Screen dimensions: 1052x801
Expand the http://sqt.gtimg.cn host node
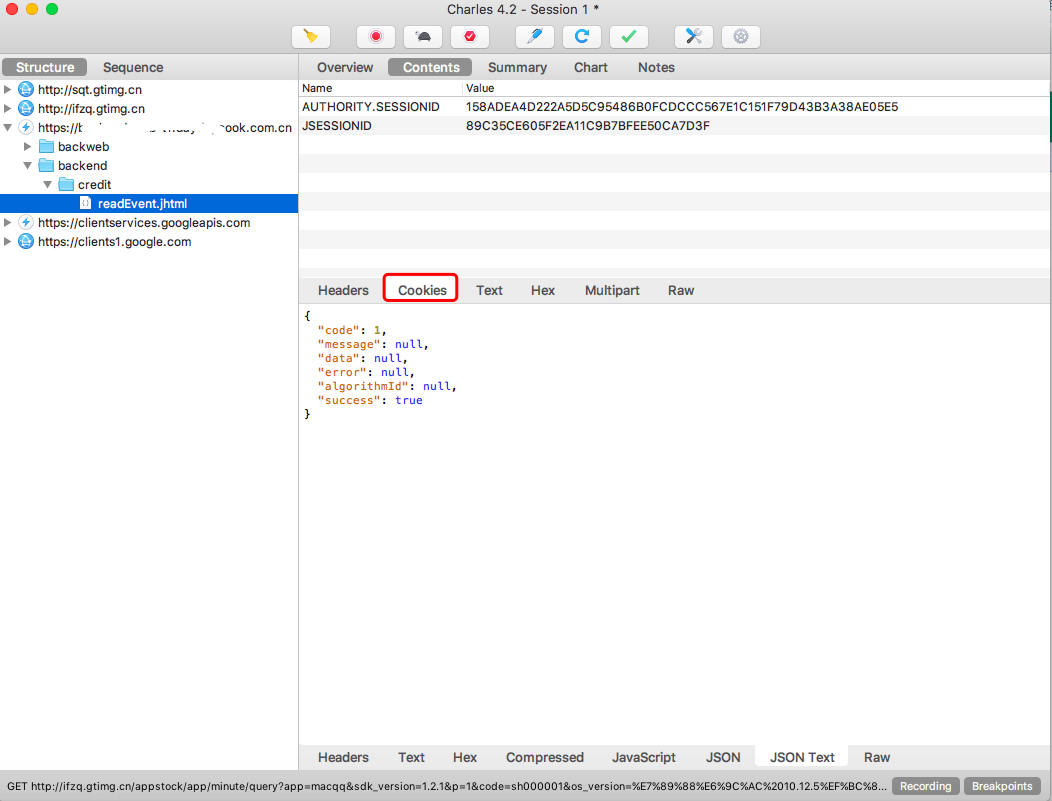(7, 89)
